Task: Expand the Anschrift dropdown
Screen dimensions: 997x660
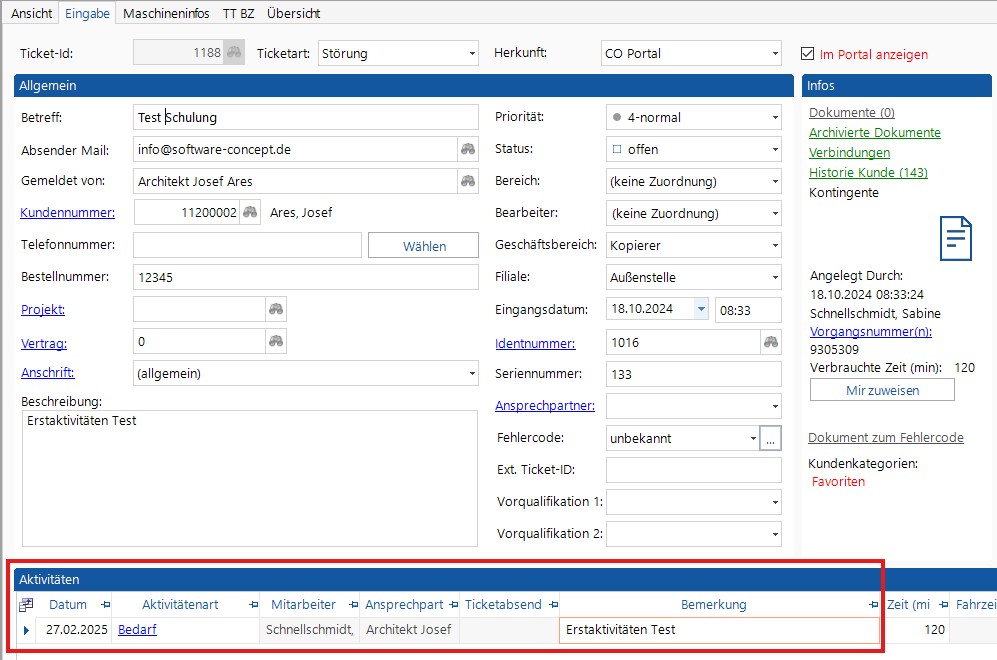Action: click(x=472, y=373)
